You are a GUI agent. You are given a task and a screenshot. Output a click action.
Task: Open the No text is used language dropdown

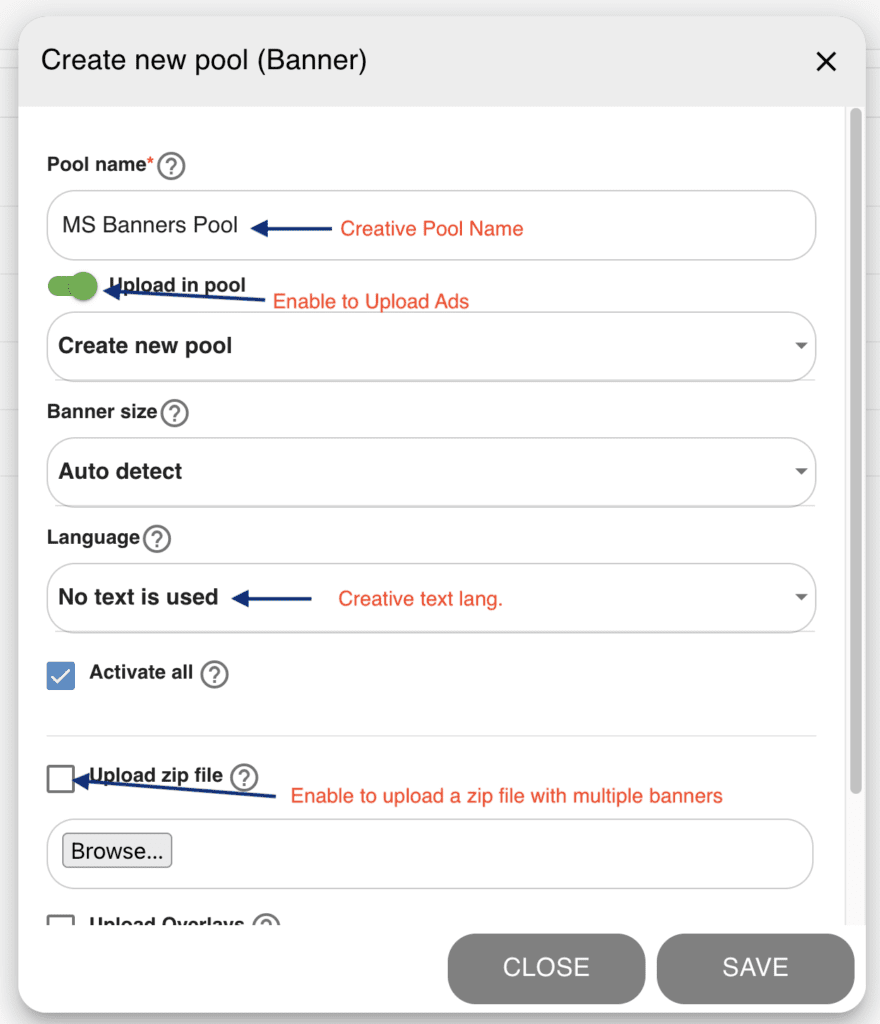(x=431, y=598)
